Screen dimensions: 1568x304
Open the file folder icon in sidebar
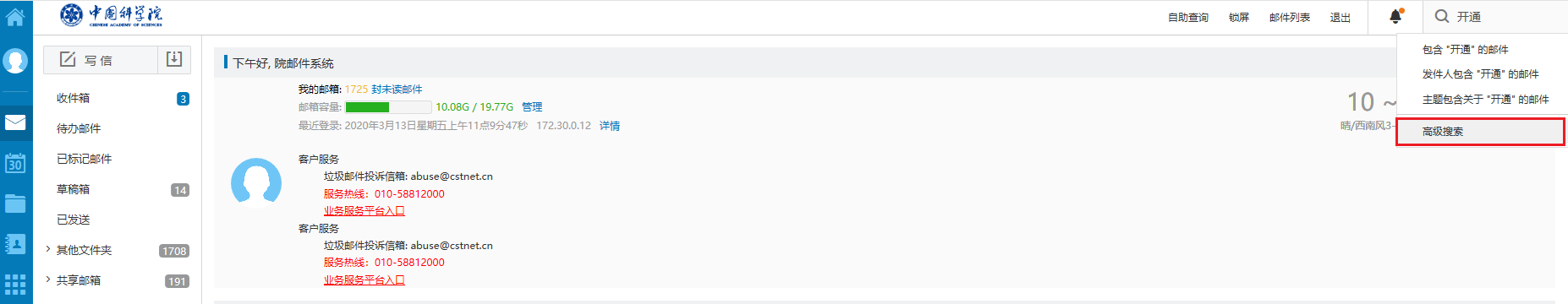coord(15,204)
